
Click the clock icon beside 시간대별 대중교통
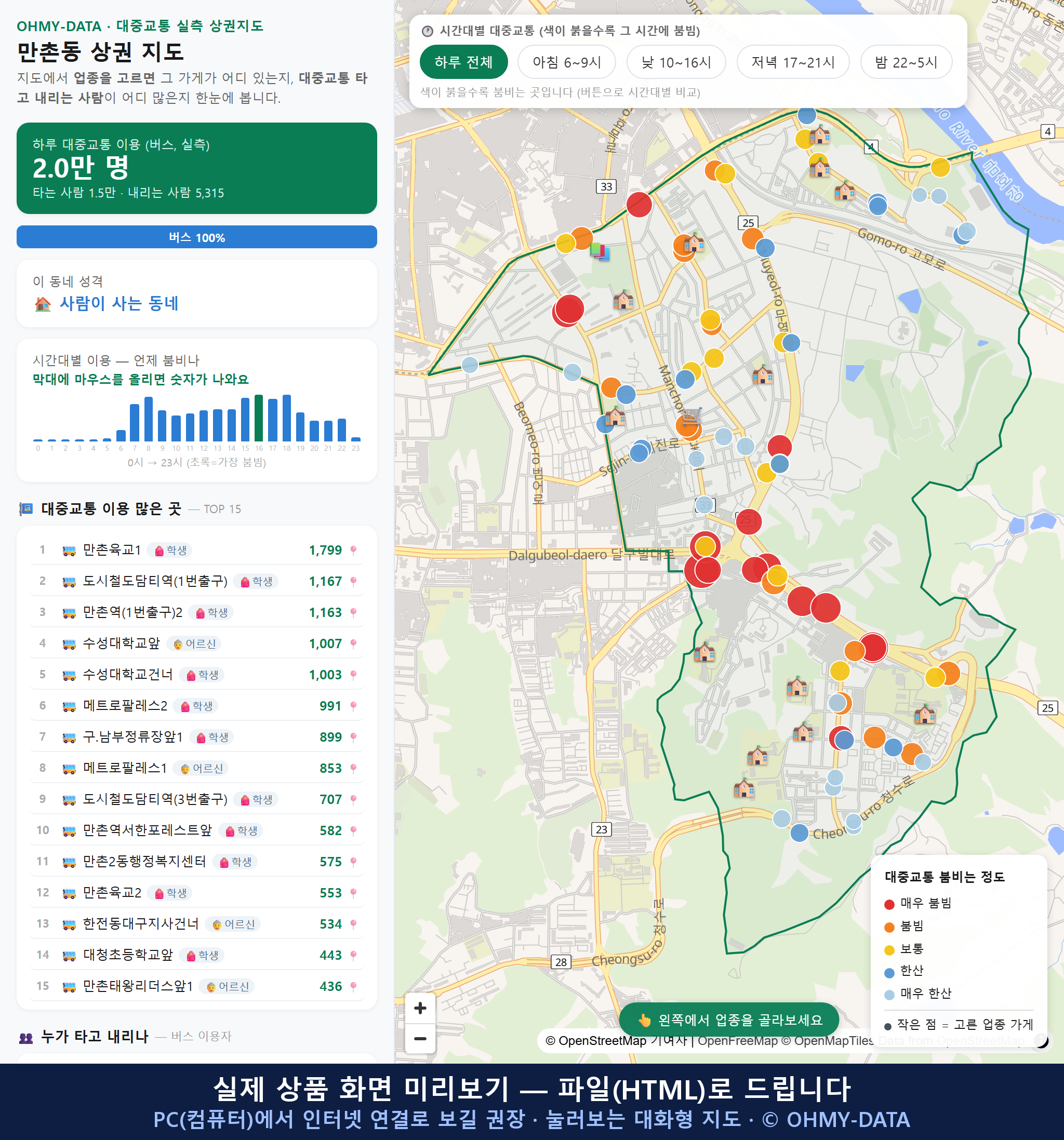428,31
